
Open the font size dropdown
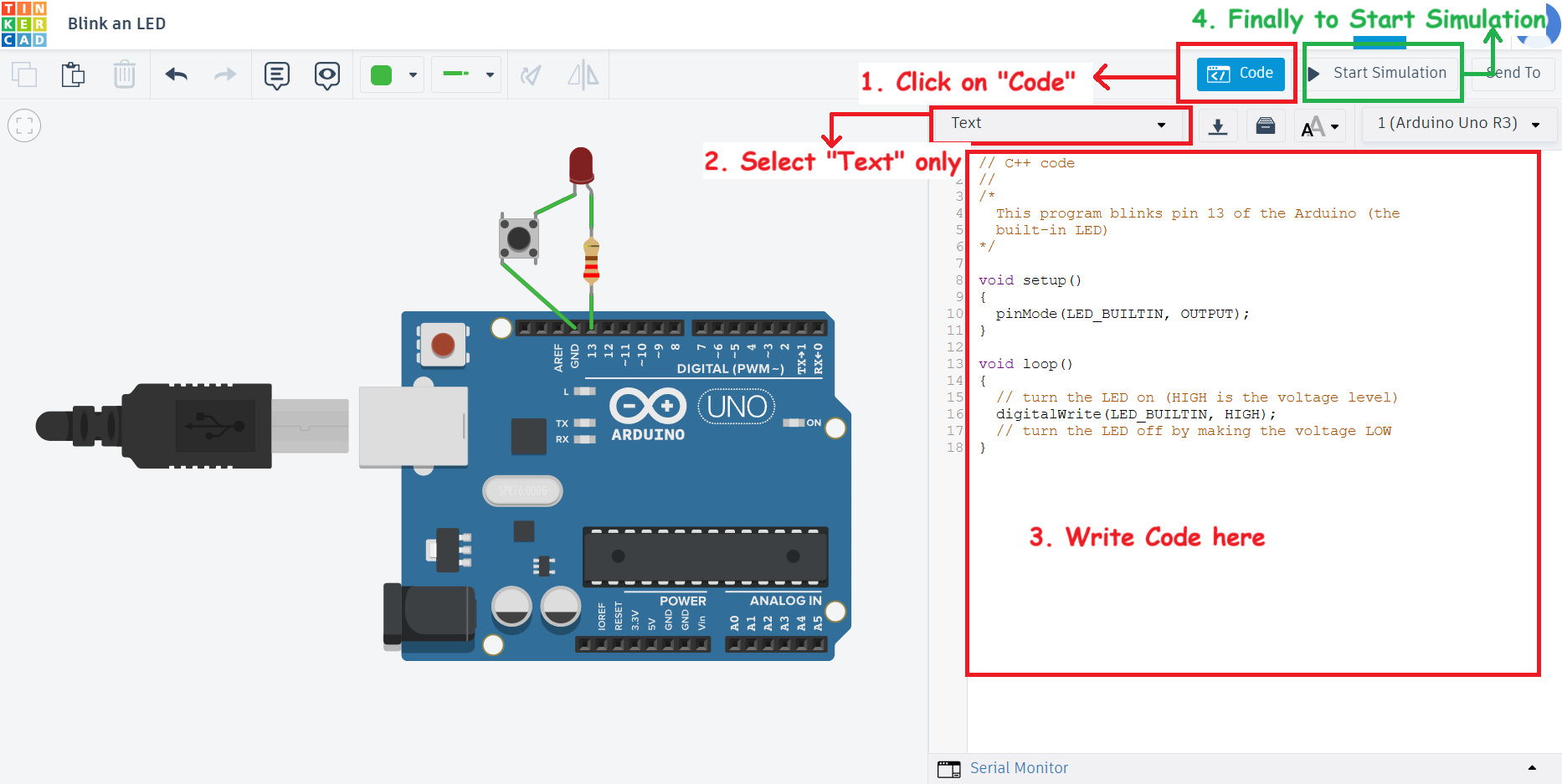[x=1320, y=126]
